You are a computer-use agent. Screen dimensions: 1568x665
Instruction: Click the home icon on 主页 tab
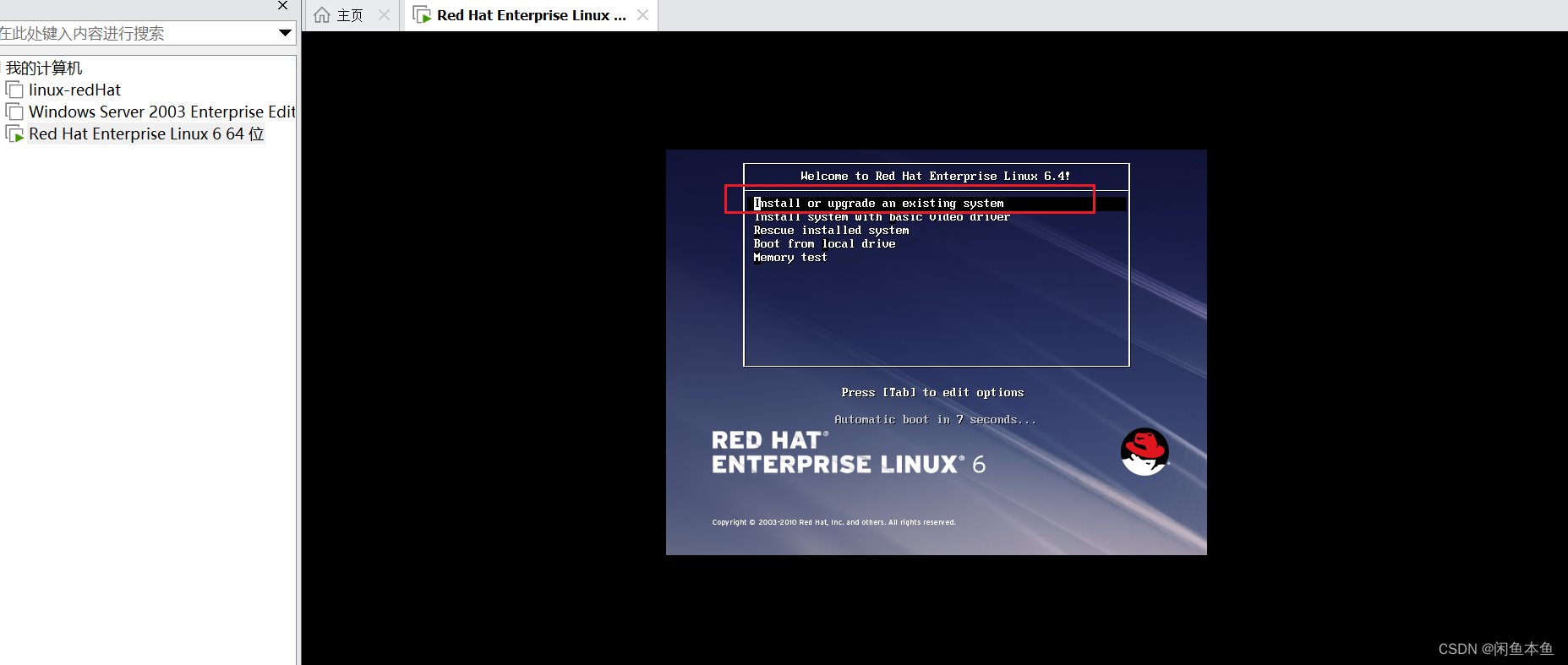point(322,15)
